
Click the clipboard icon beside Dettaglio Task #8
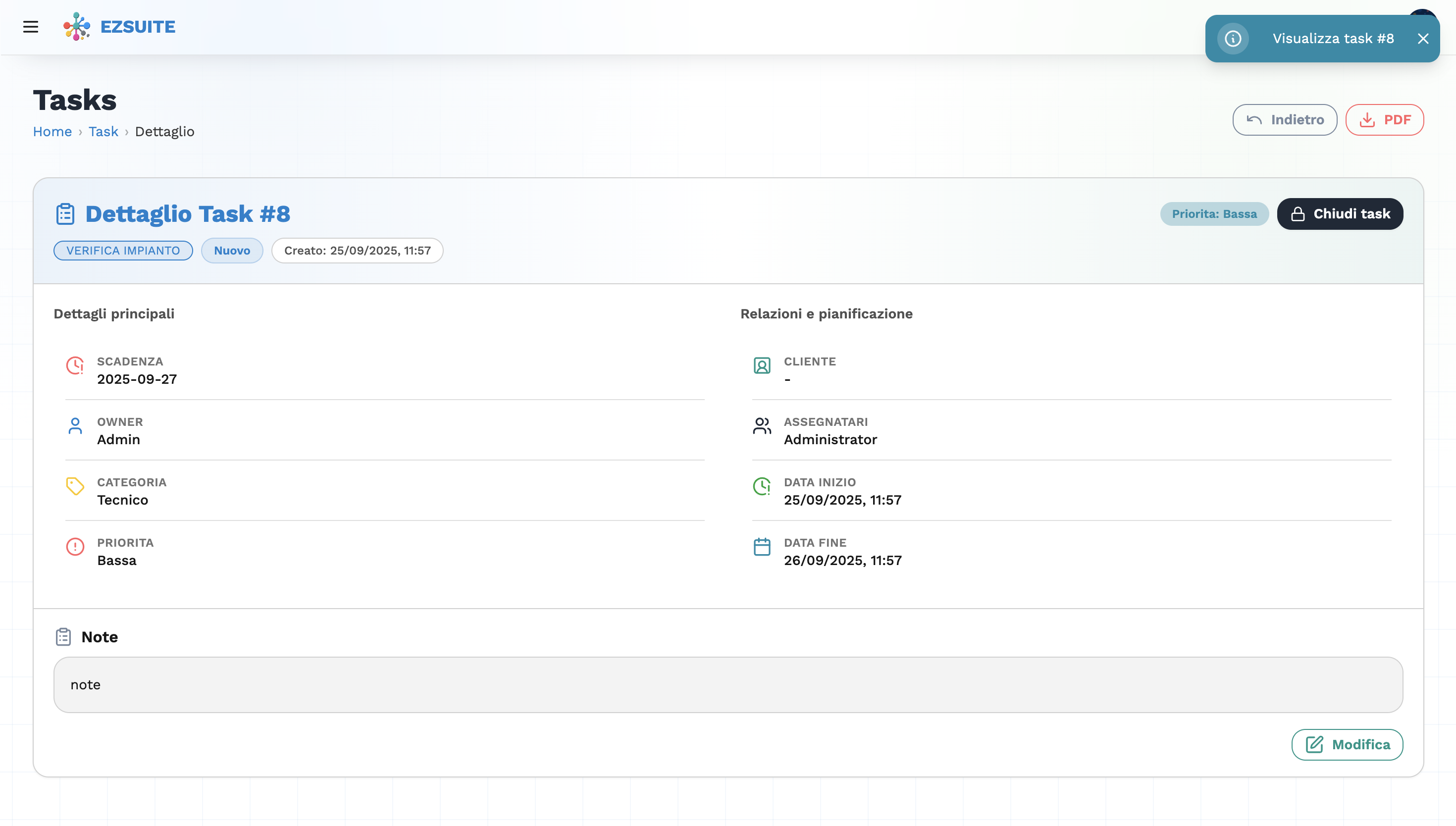tap(65, 214)
